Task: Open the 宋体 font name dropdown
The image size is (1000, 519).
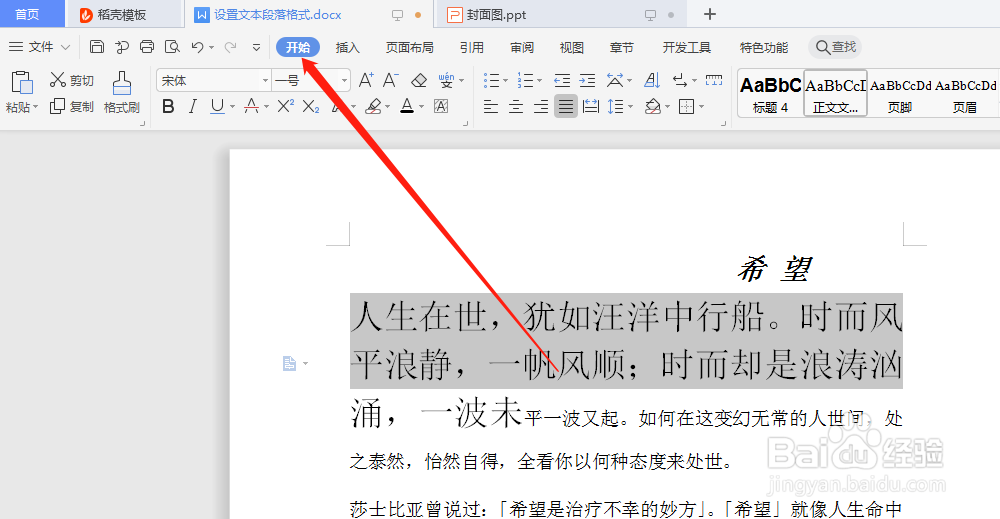Action: point(265,81)
